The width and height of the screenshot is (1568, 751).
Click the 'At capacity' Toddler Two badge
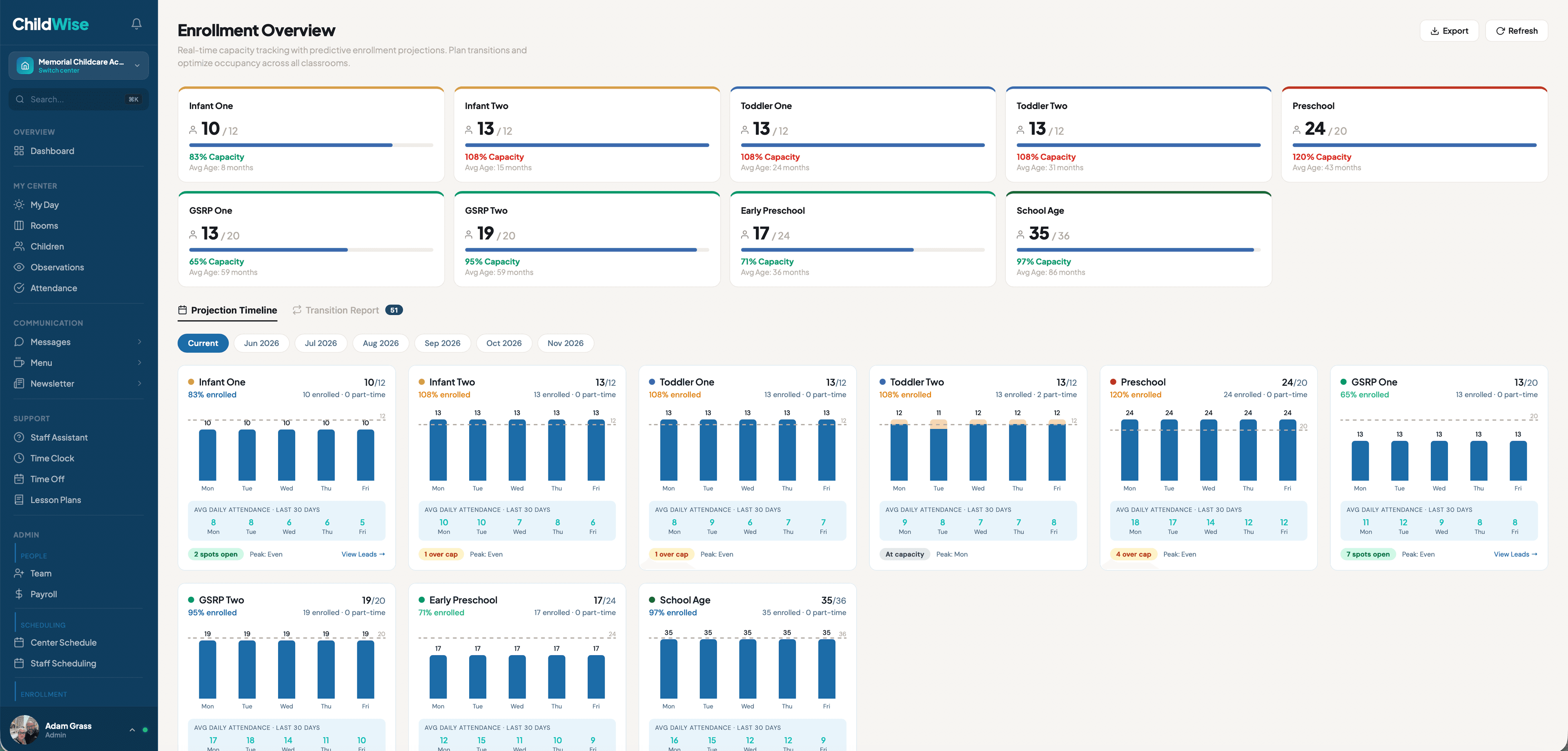coord(904,554)
